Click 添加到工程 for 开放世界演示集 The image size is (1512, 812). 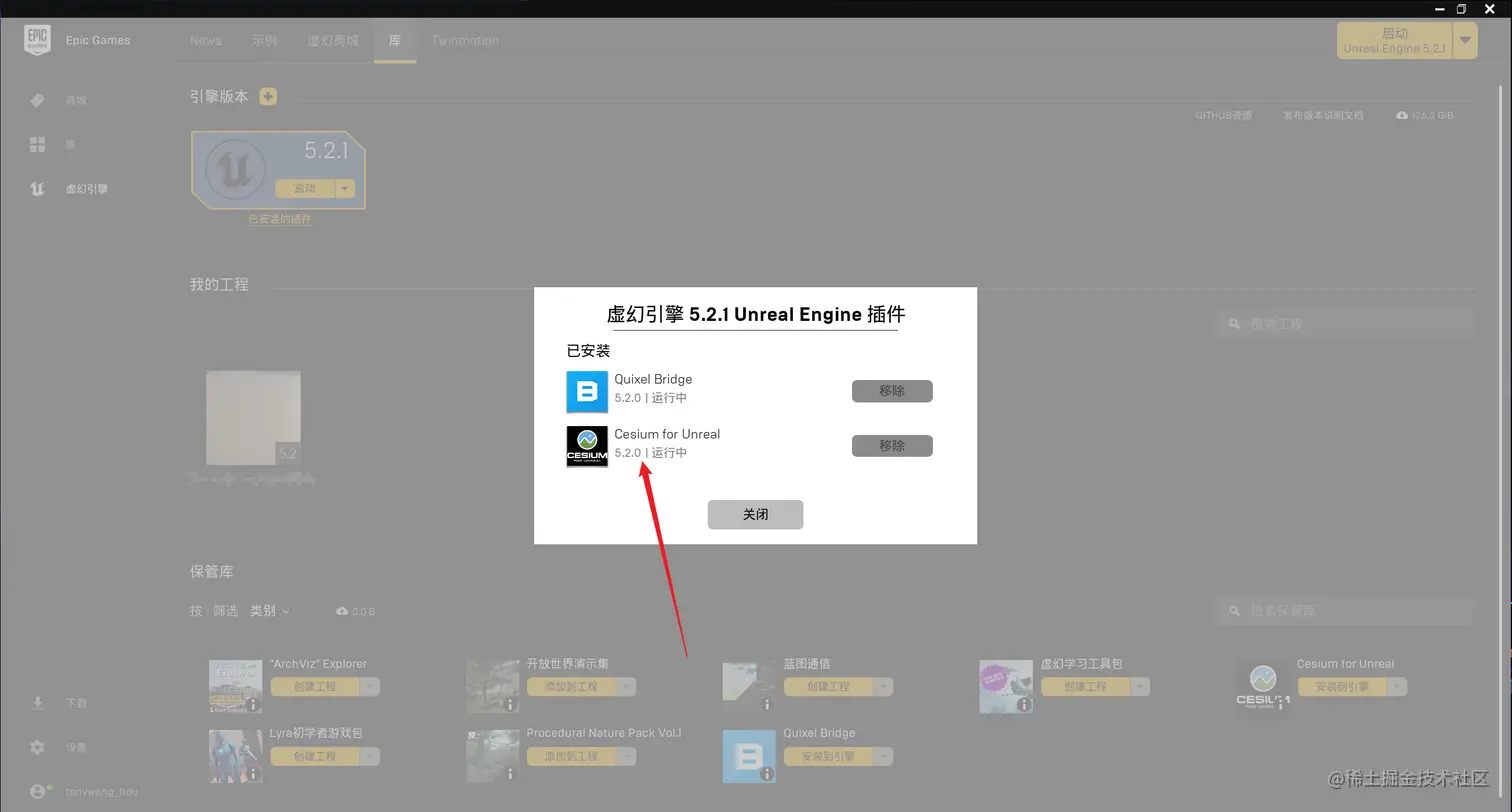click(x=572, y=687)
